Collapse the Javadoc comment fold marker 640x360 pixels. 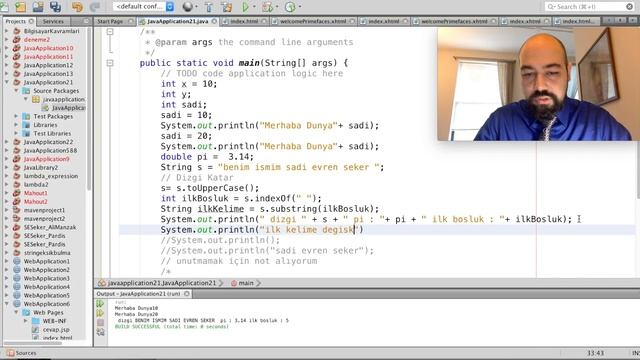tap(110, 31)
